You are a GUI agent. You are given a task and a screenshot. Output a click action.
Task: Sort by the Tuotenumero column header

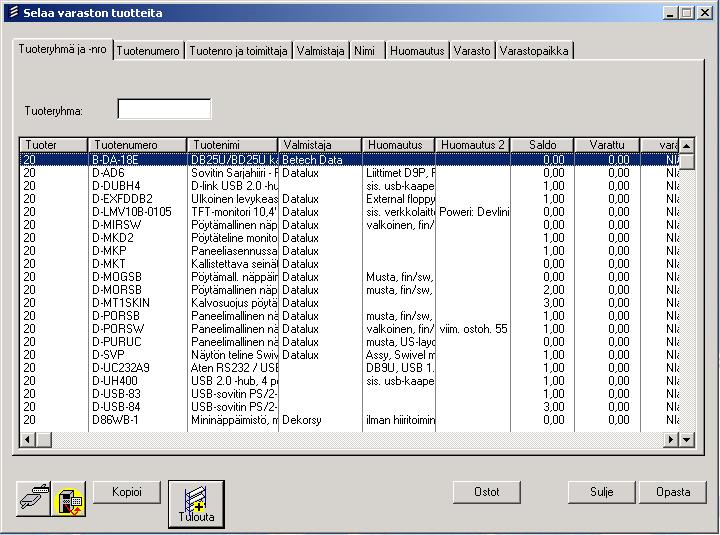pyautogui.click(x=137, y=145)
